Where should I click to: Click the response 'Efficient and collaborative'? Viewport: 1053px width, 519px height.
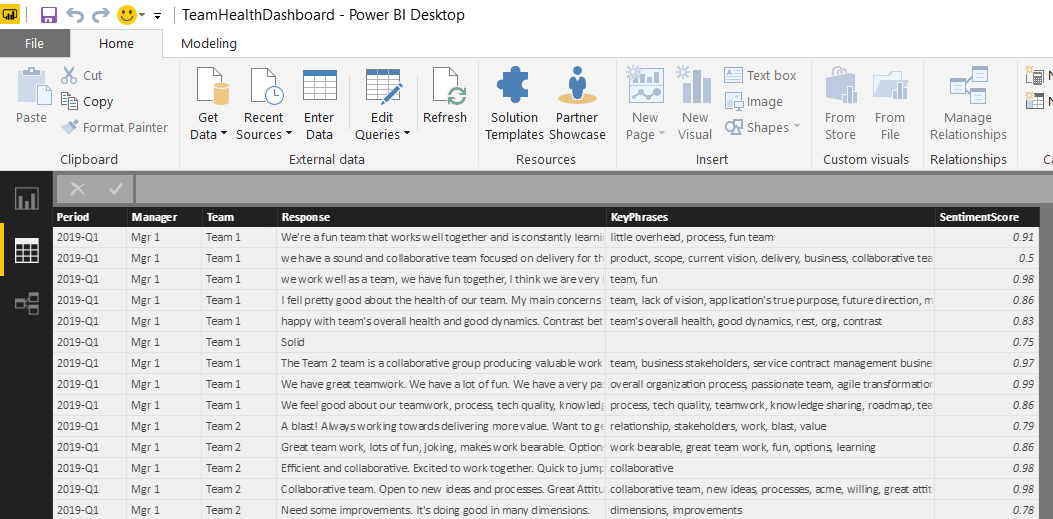[x=441, y=468]
